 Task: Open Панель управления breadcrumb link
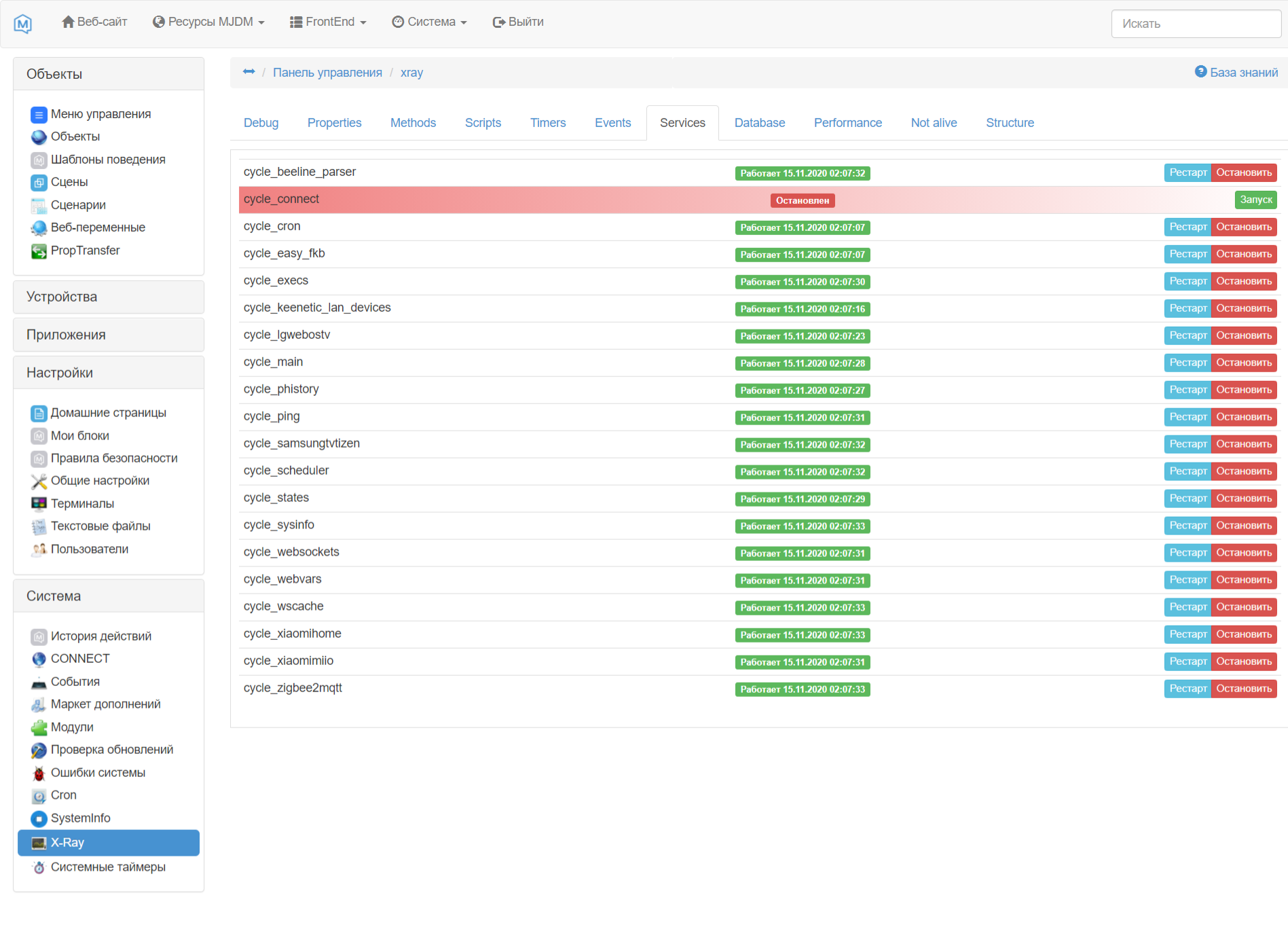[x=327, y=72]
